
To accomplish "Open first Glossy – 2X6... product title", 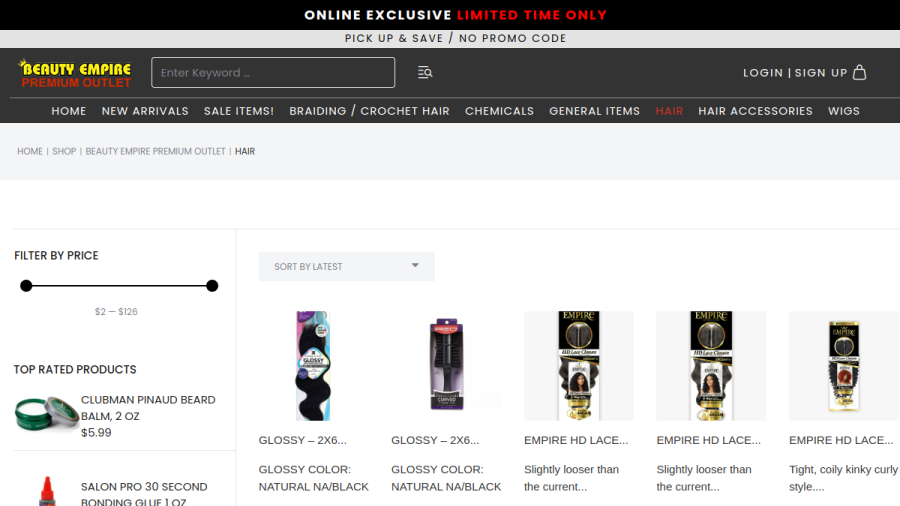I will pos(302,441).
